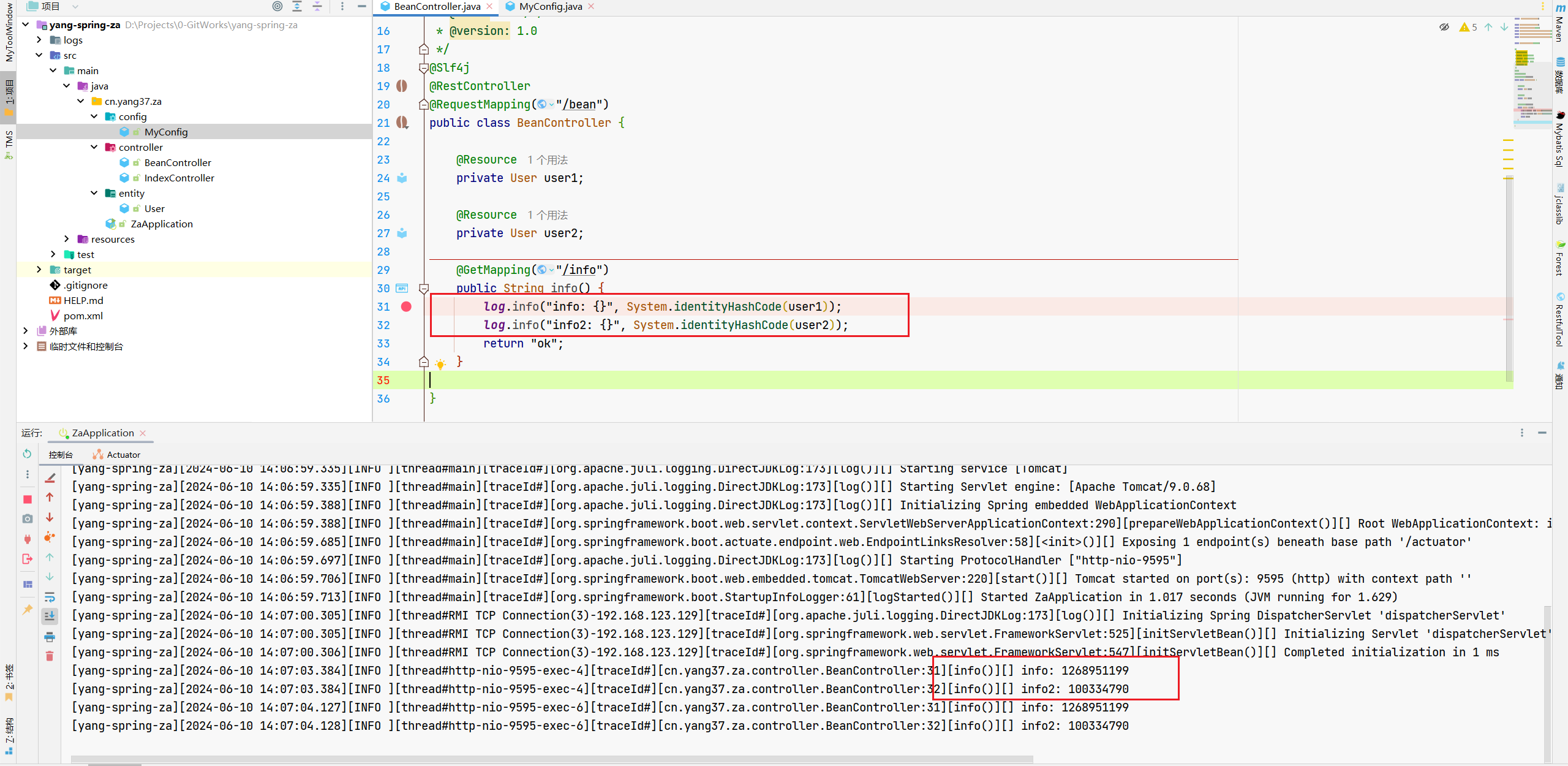Toggle the breakpoint on line 31
Viewport: 1568px width, 766px height.
(x=406, y=306)
